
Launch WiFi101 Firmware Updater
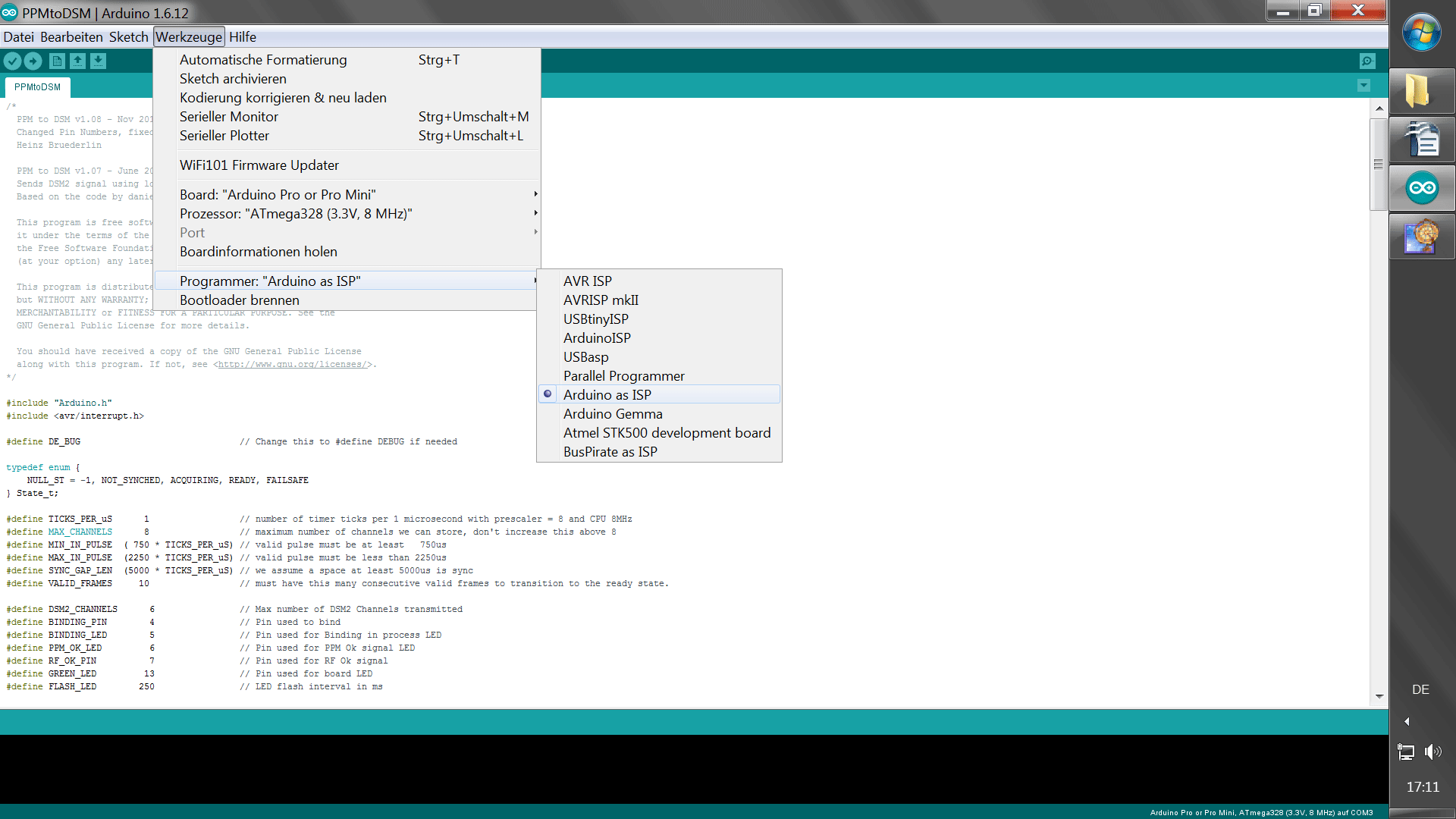pyautogui.click(x=347, y=165)
